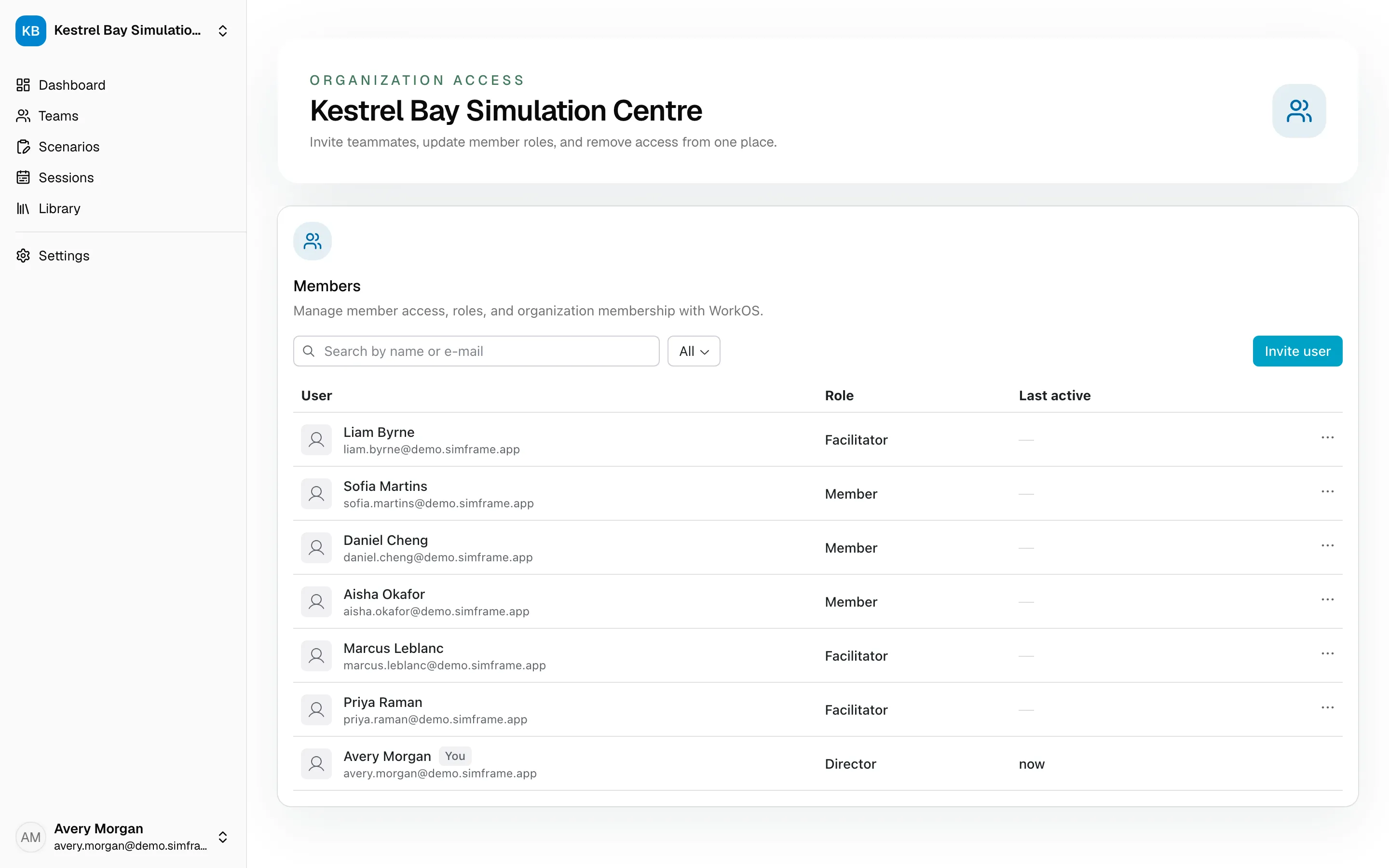Click Sofia Martins' Member role cell

(x=851, y=494)
